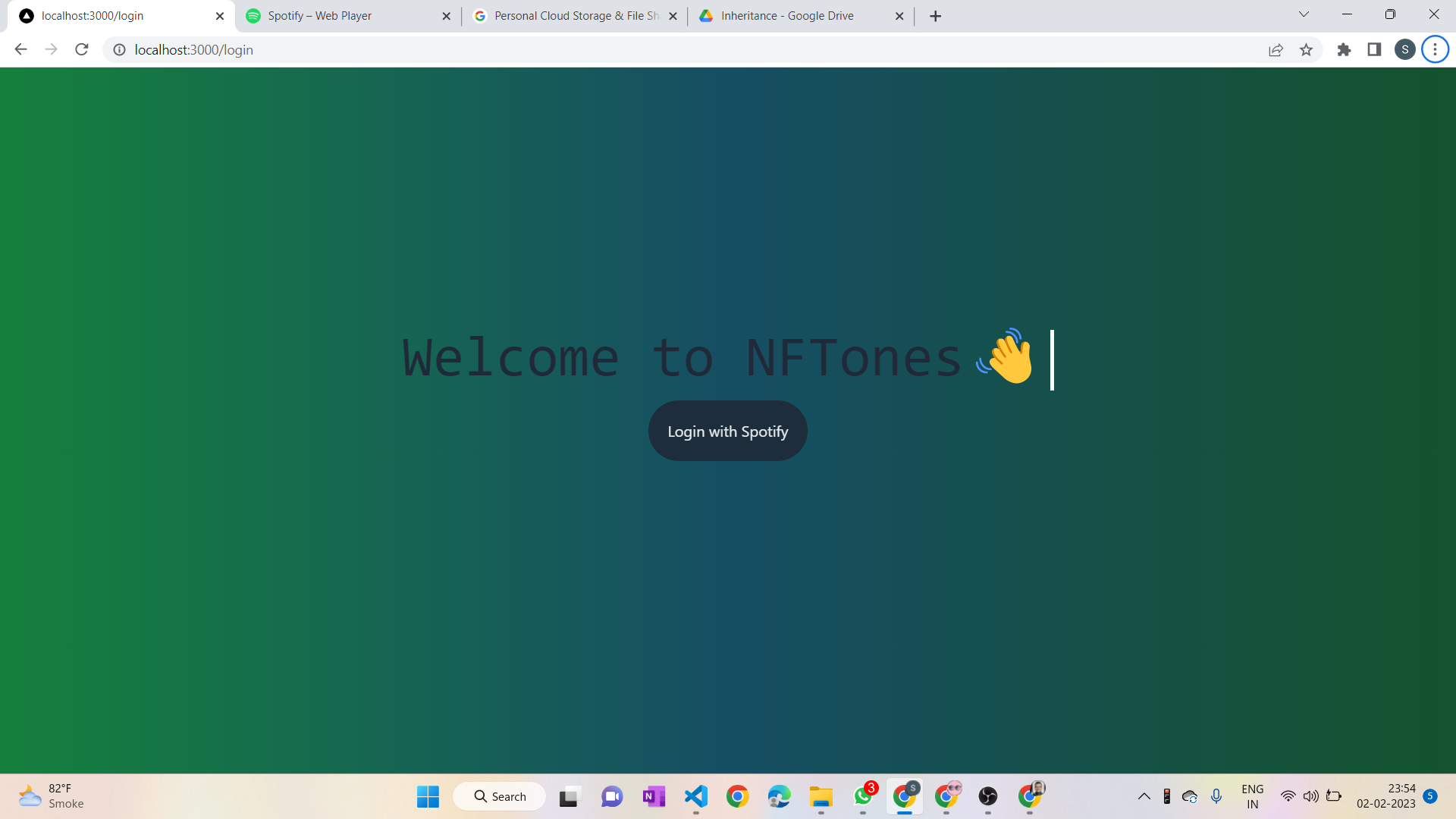The width and height of the screenshot is (1456, 819).
Task: Open the Chrome three-dot menu
Action: (x=1435, y=50)
